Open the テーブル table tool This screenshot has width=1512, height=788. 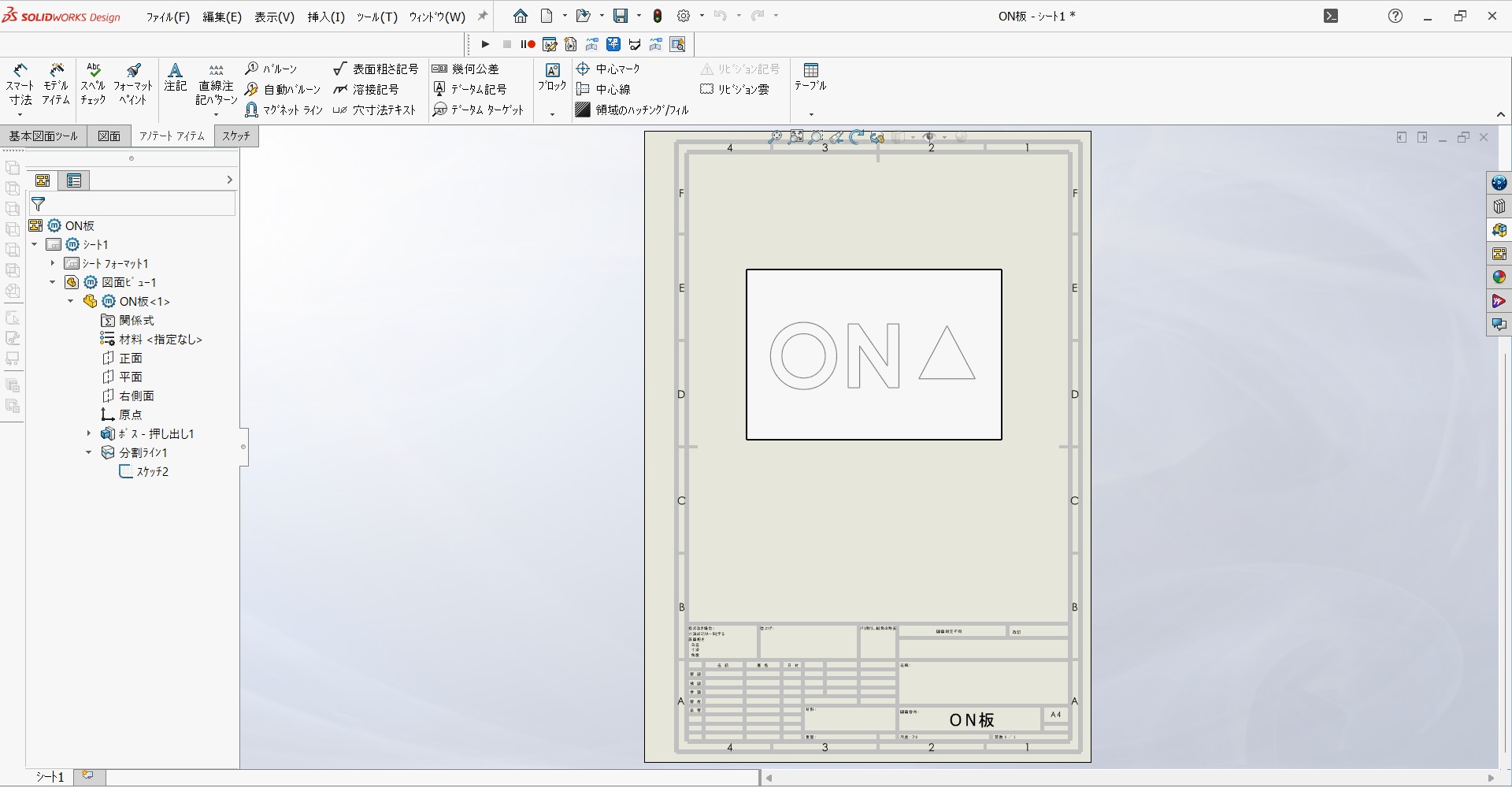tap(810, 77)
